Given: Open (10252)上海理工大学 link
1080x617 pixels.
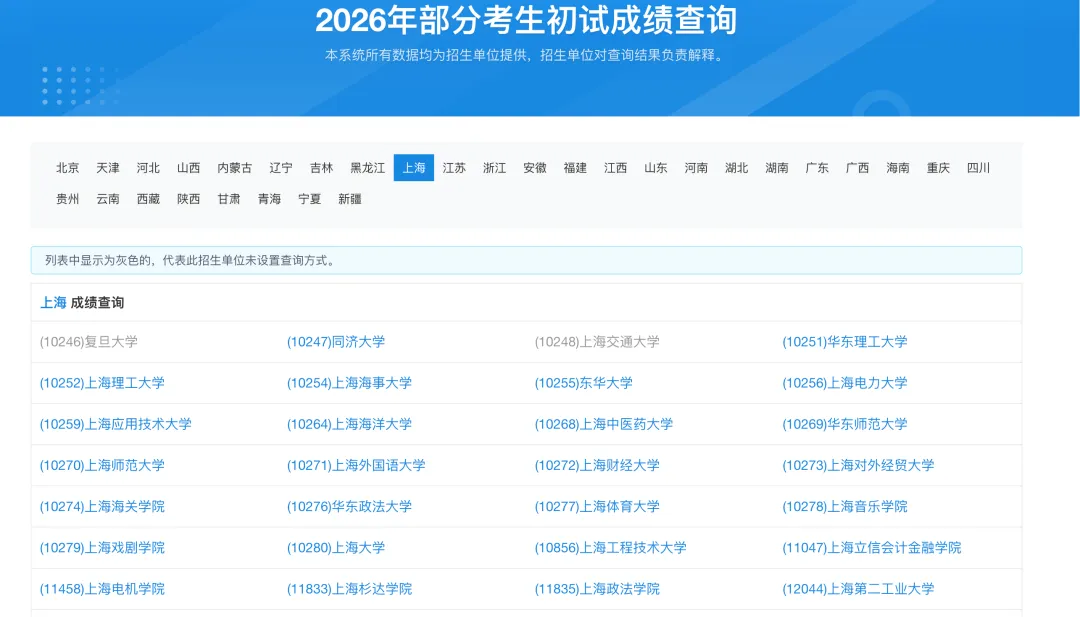Looking at the screenshot, I should pyautogui.click(x=102, y=383).
